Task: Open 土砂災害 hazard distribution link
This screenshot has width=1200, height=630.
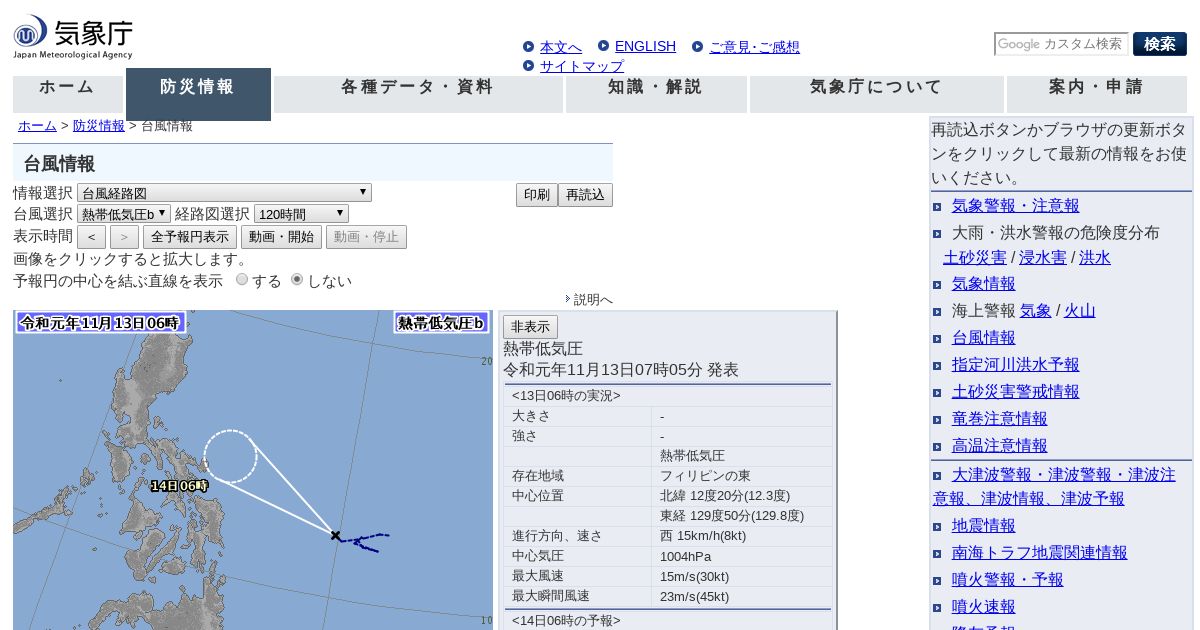Action: (975, 258)
